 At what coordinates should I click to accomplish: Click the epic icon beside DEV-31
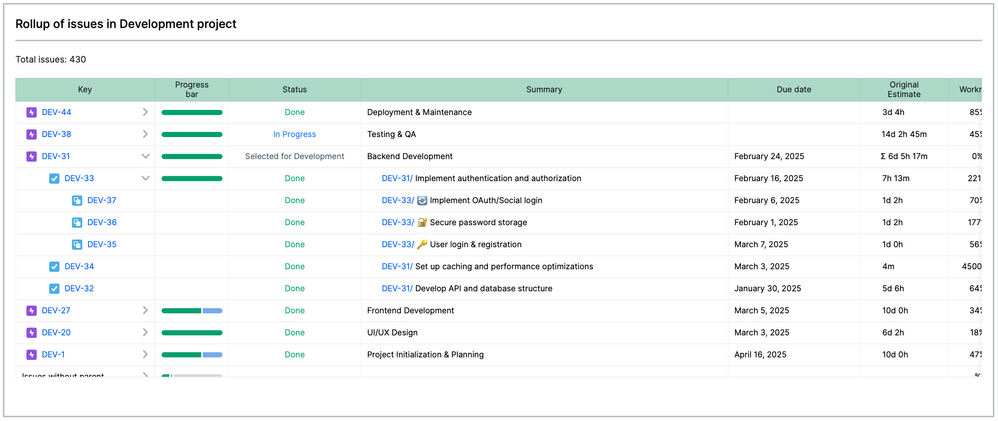click(31, 156)
